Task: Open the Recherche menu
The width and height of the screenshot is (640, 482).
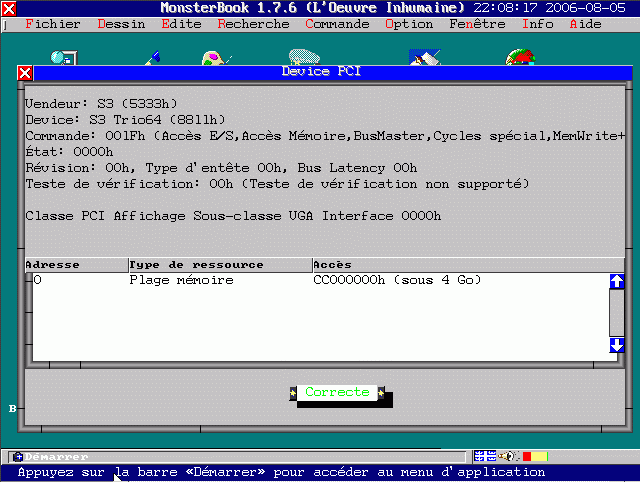Action: tap(253, 24)
